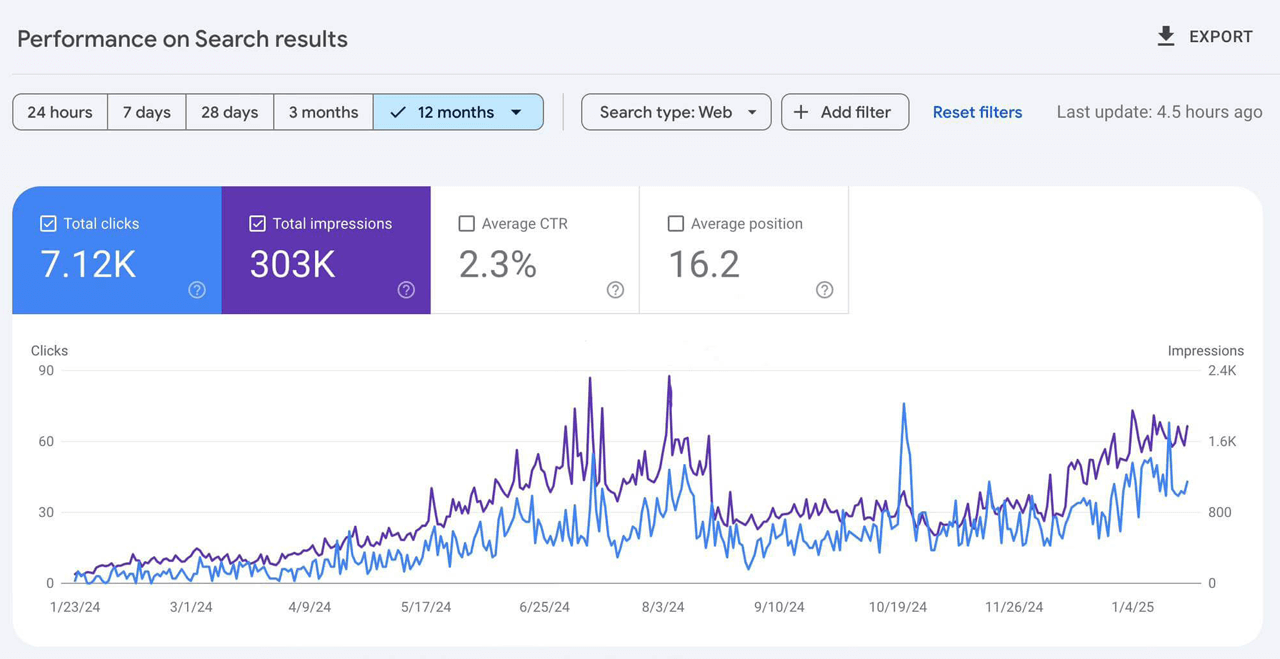
Task: Open help icon on Total impressions card
Action: point(406,290)
